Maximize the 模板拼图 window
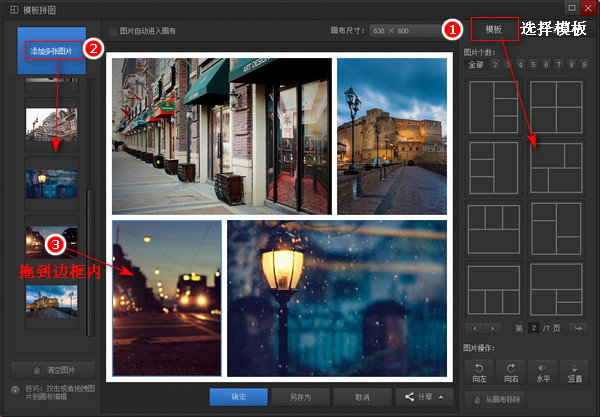Viewport: 600px width, 417px height. [x=572, y=8]
